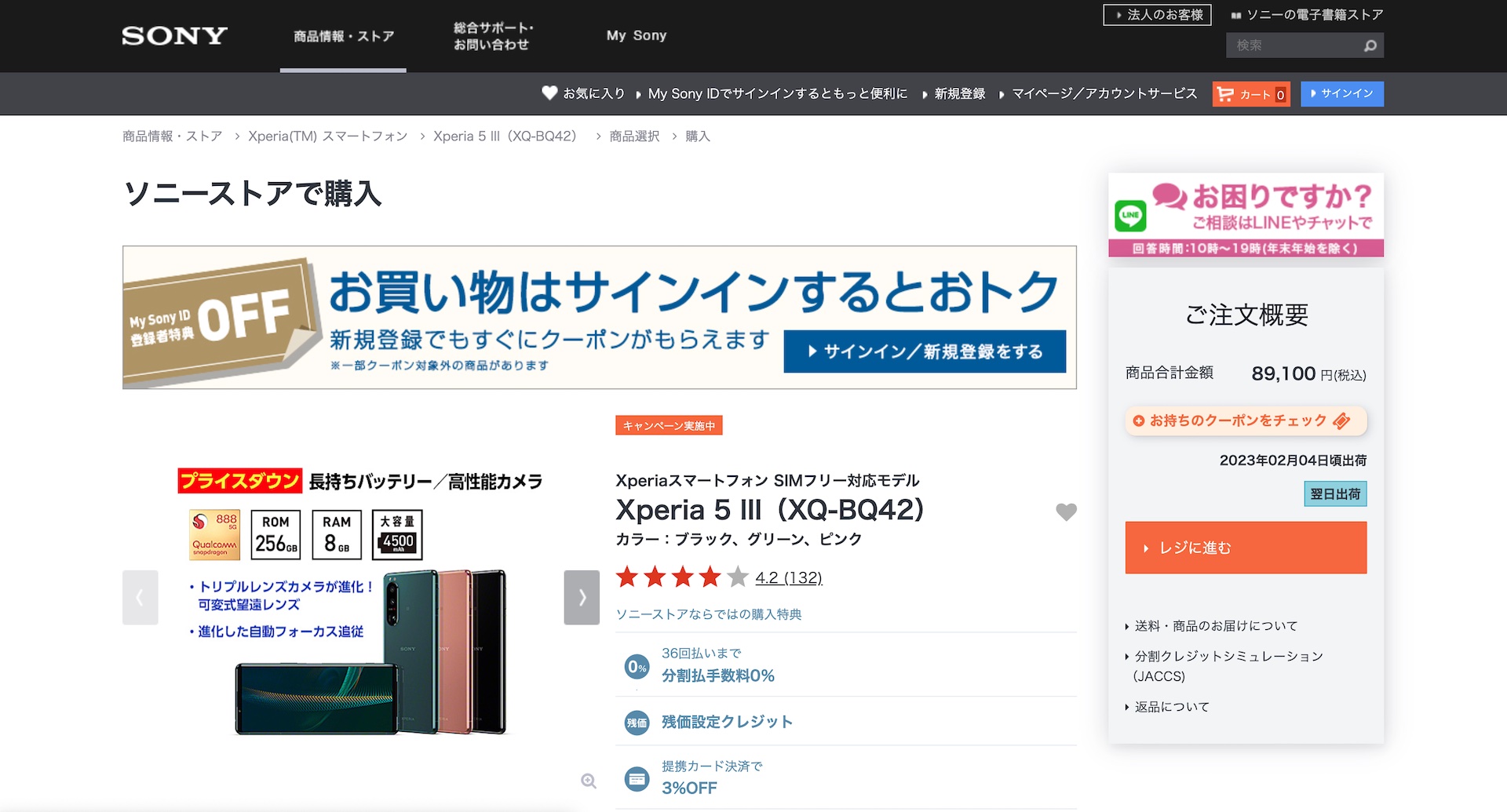The height and width of the screenshot is (812, 1507).
Task: Go to 商品選択 breadcrumb
Action: coord(635,136)
